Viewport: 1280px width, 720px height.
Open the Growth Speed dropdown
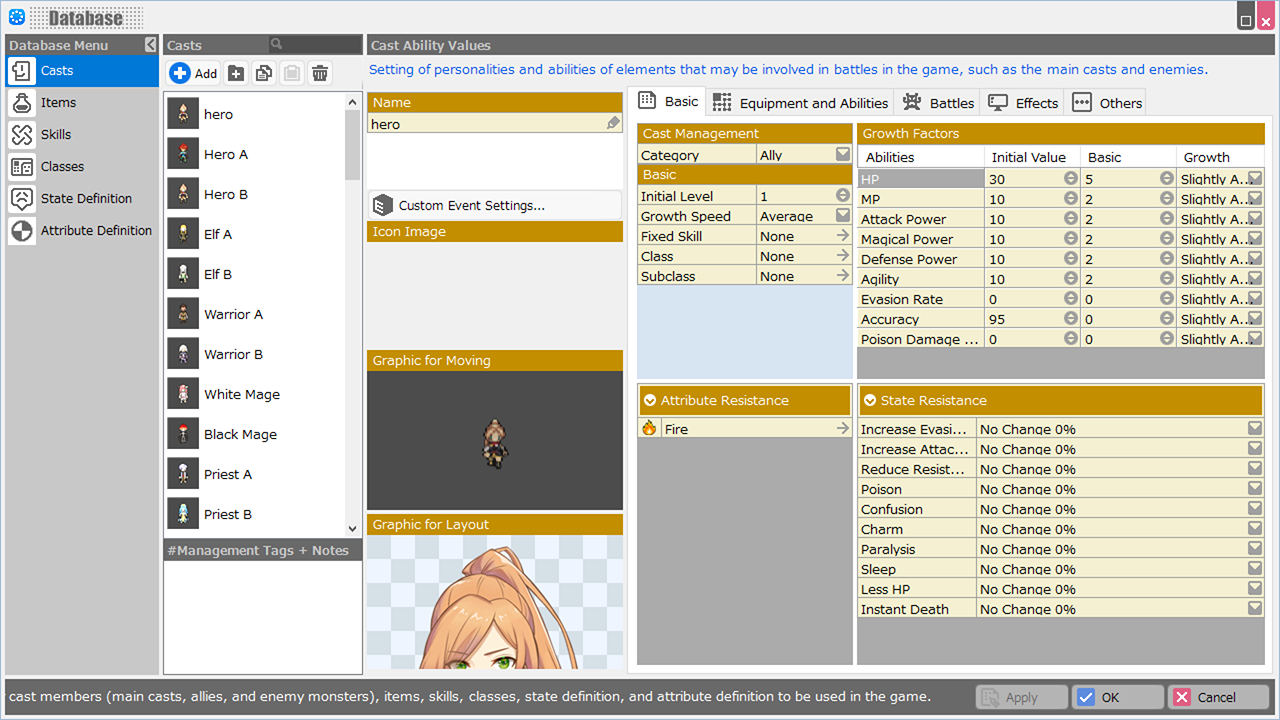[x=842, y=215]
